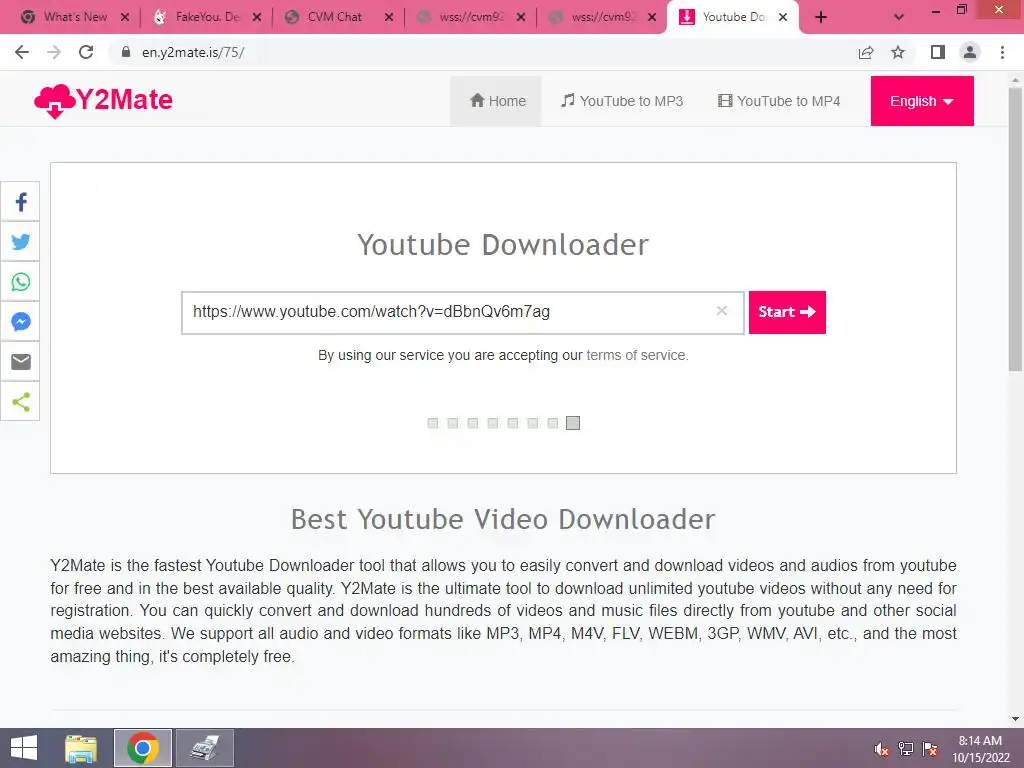Close the What's New tab
Viewport: 1024px width, 768px height.
[x=125, y=18]
